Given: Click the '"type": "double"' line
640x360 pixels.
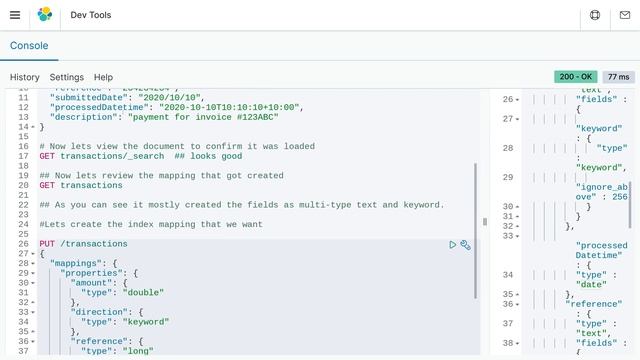Looking at the screenshot, I should click(122, 293).
